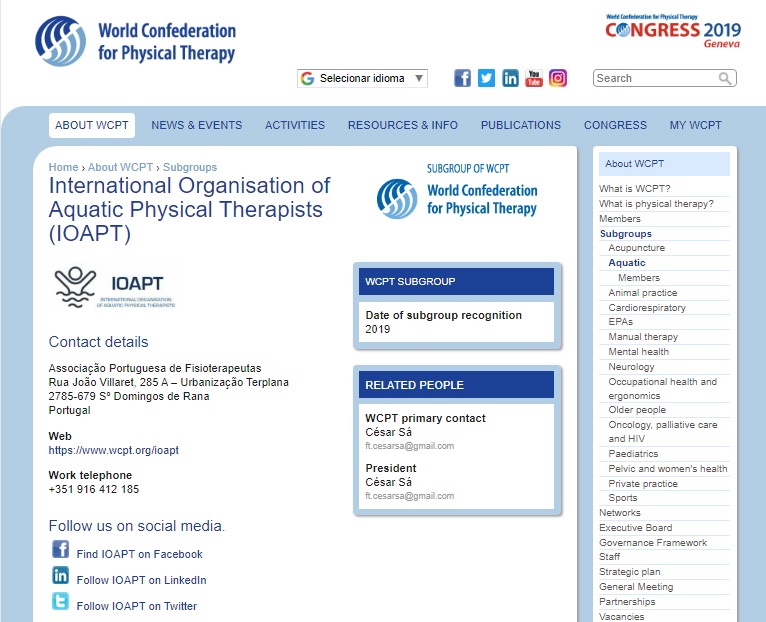The image size is (766, 622).
Task: Open About WCPT sidebar heading
Action: click(664, 164)
